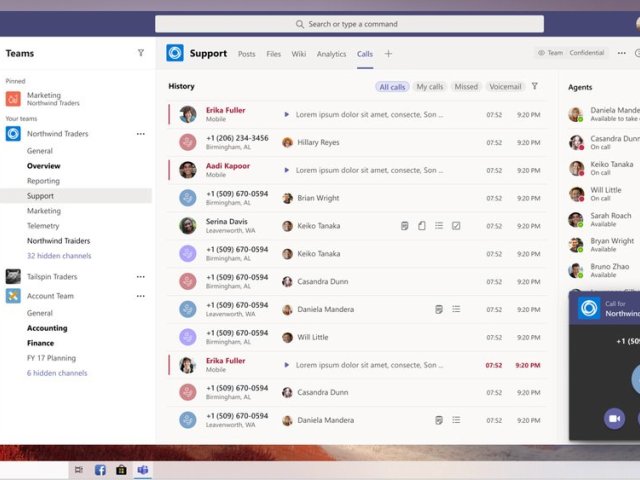
Task: Open the History filter funnel icon
Action: coord(535,86)
